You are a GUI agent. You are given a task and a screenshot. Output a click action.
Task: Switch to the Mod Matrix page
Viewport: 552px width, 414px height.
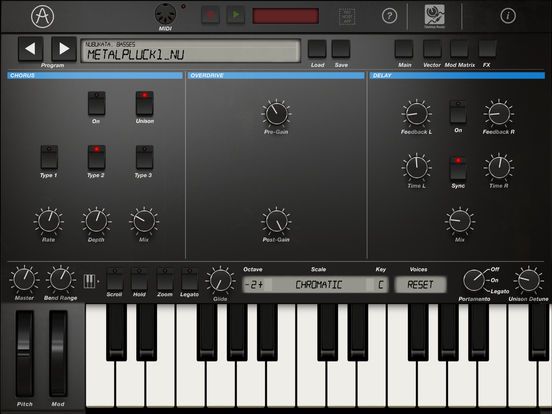[x=459, y=49]
